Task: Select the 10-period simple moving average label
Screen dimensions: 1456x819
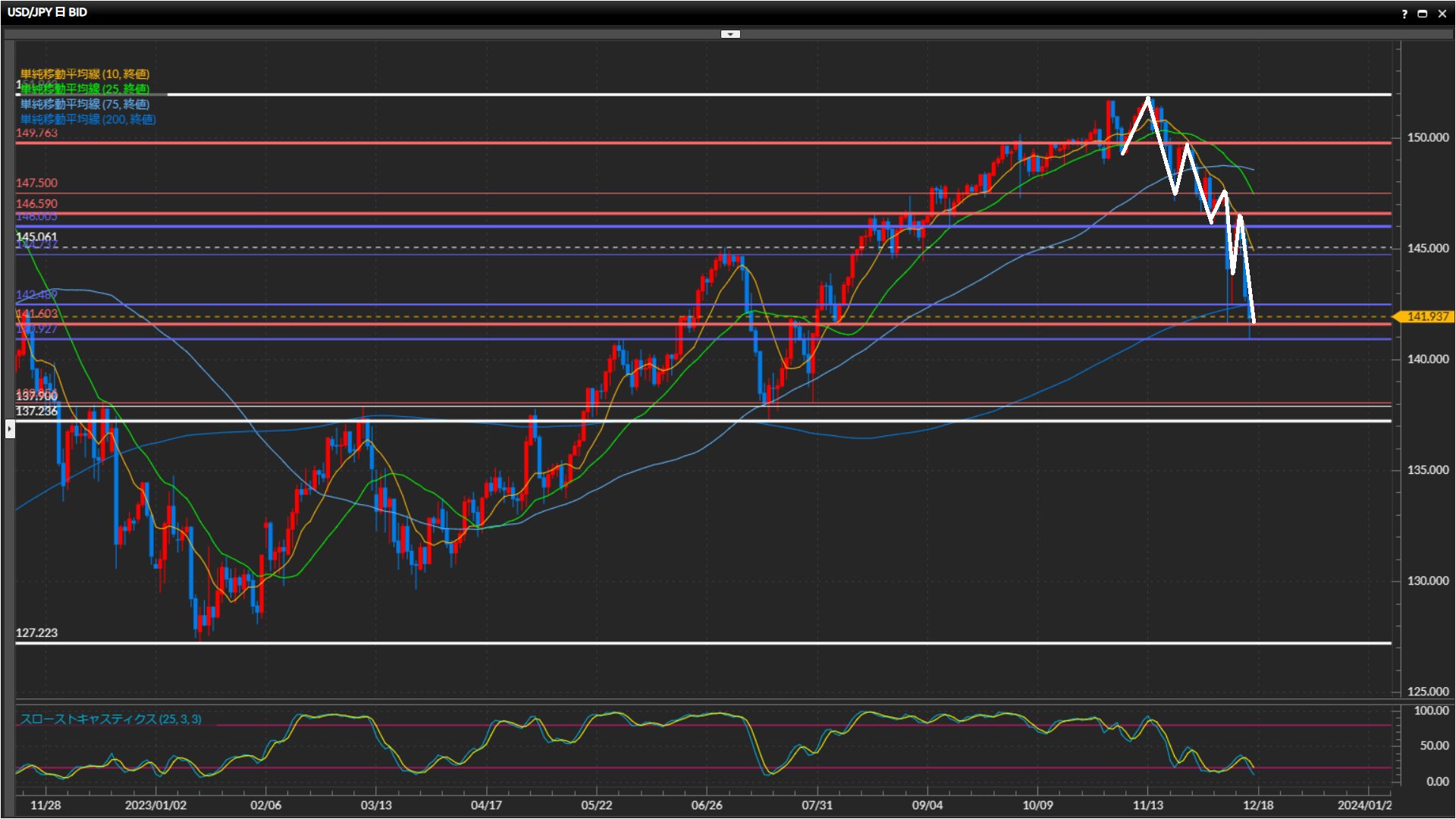Action: click(84, 74)
